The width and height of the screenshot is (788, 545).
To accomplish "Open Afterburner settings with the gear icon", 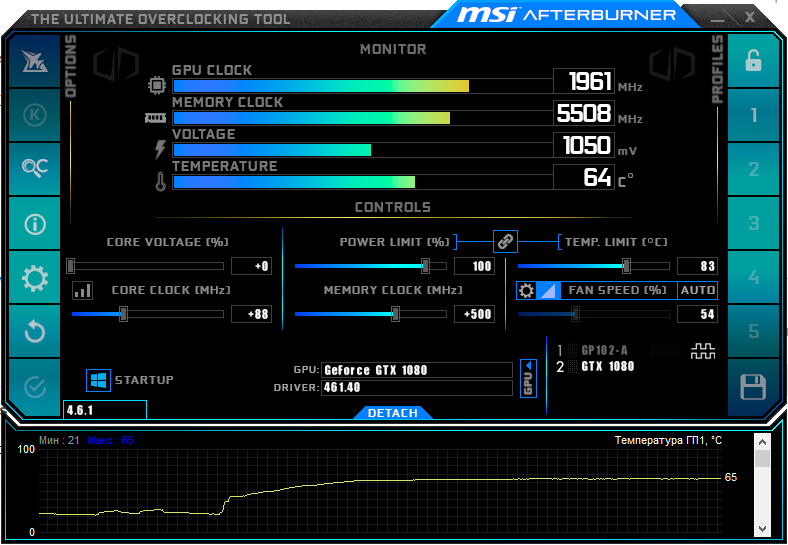I will tap(35, 277).
